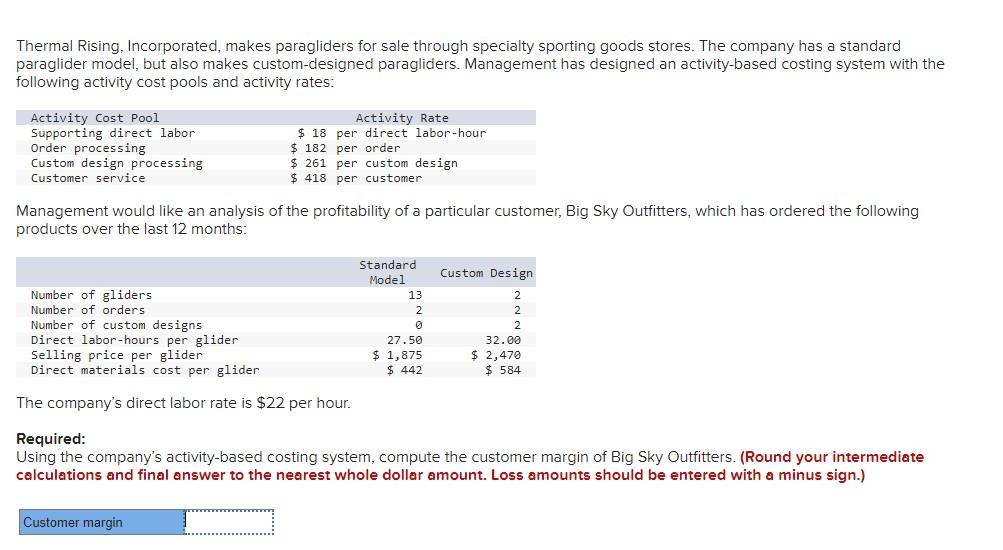Image resolution: width=1003 pixels, height=550 pixels.
Task: Click the $2,470 selling price value
Action: click(x=496, y=355)
